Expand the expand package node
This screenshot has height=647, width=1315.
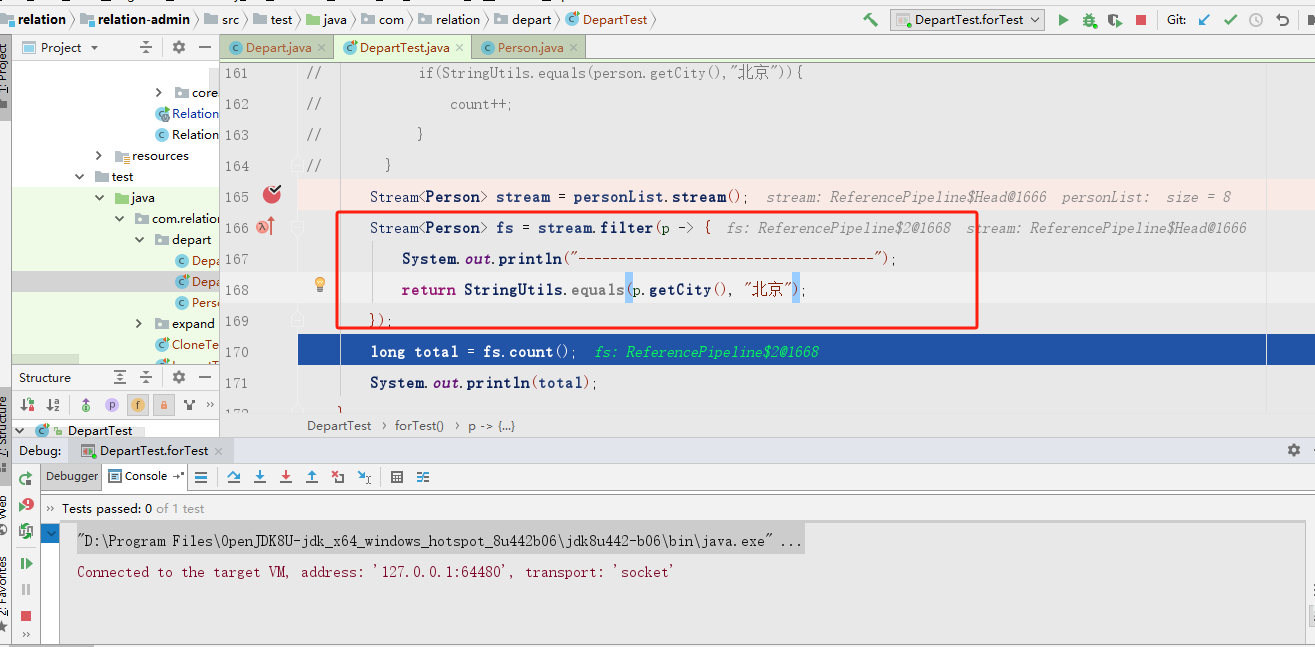point(140,323)
